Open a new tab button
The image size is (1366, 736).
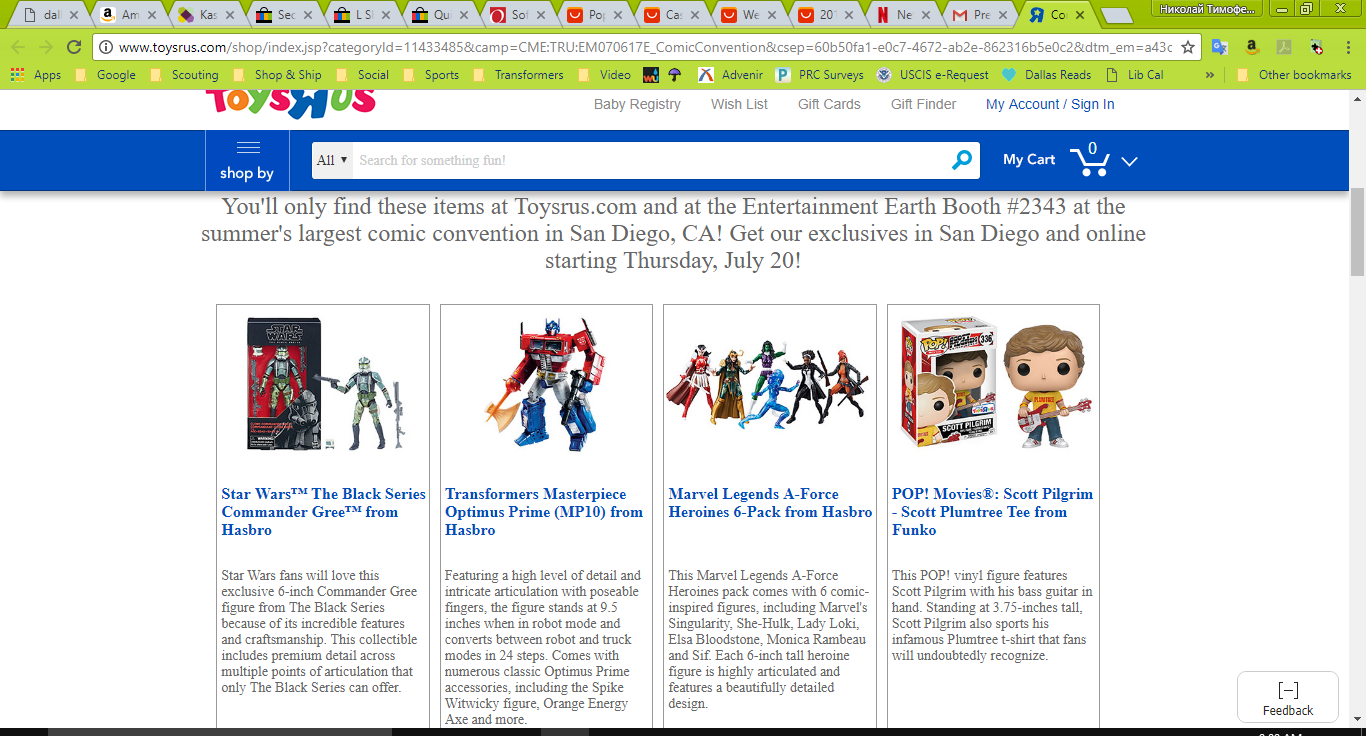[x=1116, y=15]
